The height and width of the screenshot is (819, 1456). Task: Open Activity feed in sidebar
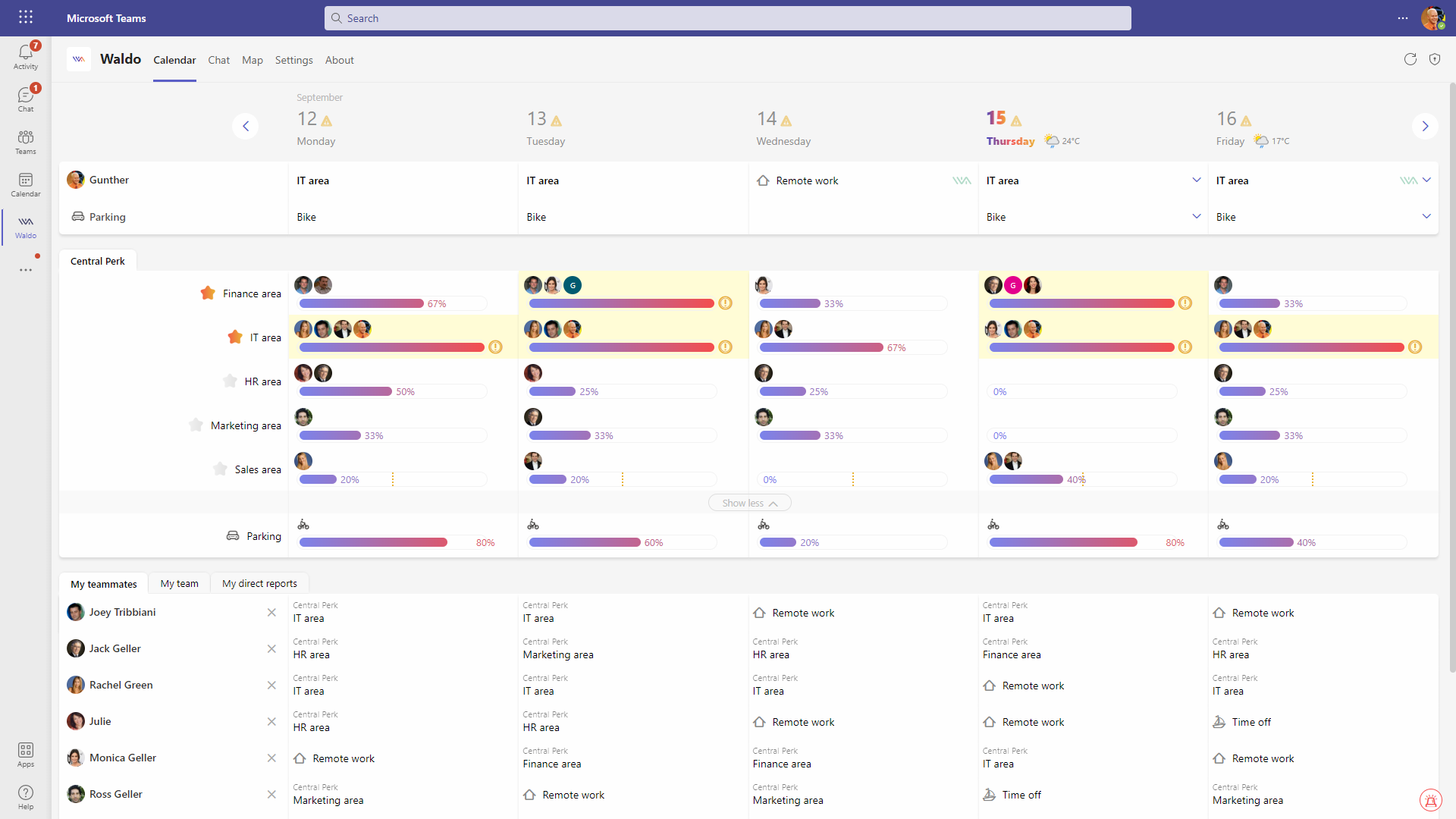click(x=25, y=54)
